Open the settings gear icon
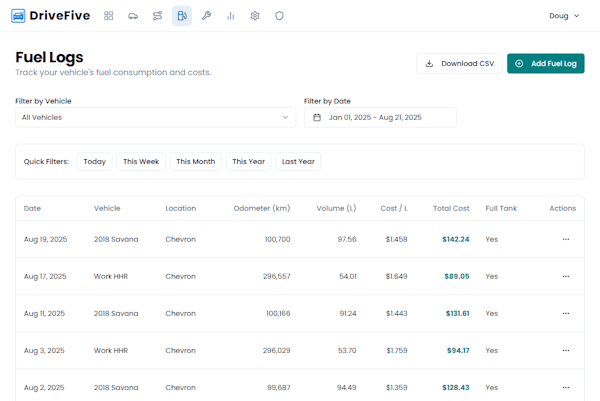Viewport: 600px width, 401px height. tap(255, 16)
